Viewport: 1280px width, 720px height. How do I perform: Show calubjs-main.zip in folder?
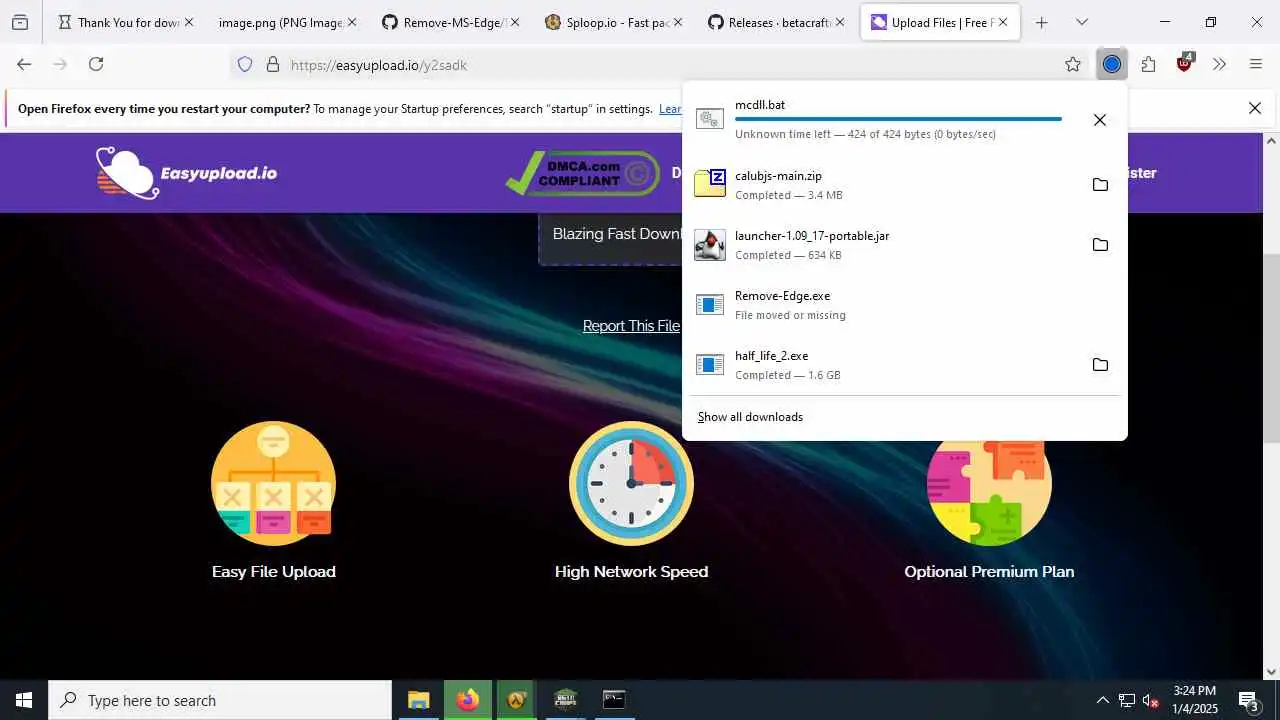click(1100, 184)
